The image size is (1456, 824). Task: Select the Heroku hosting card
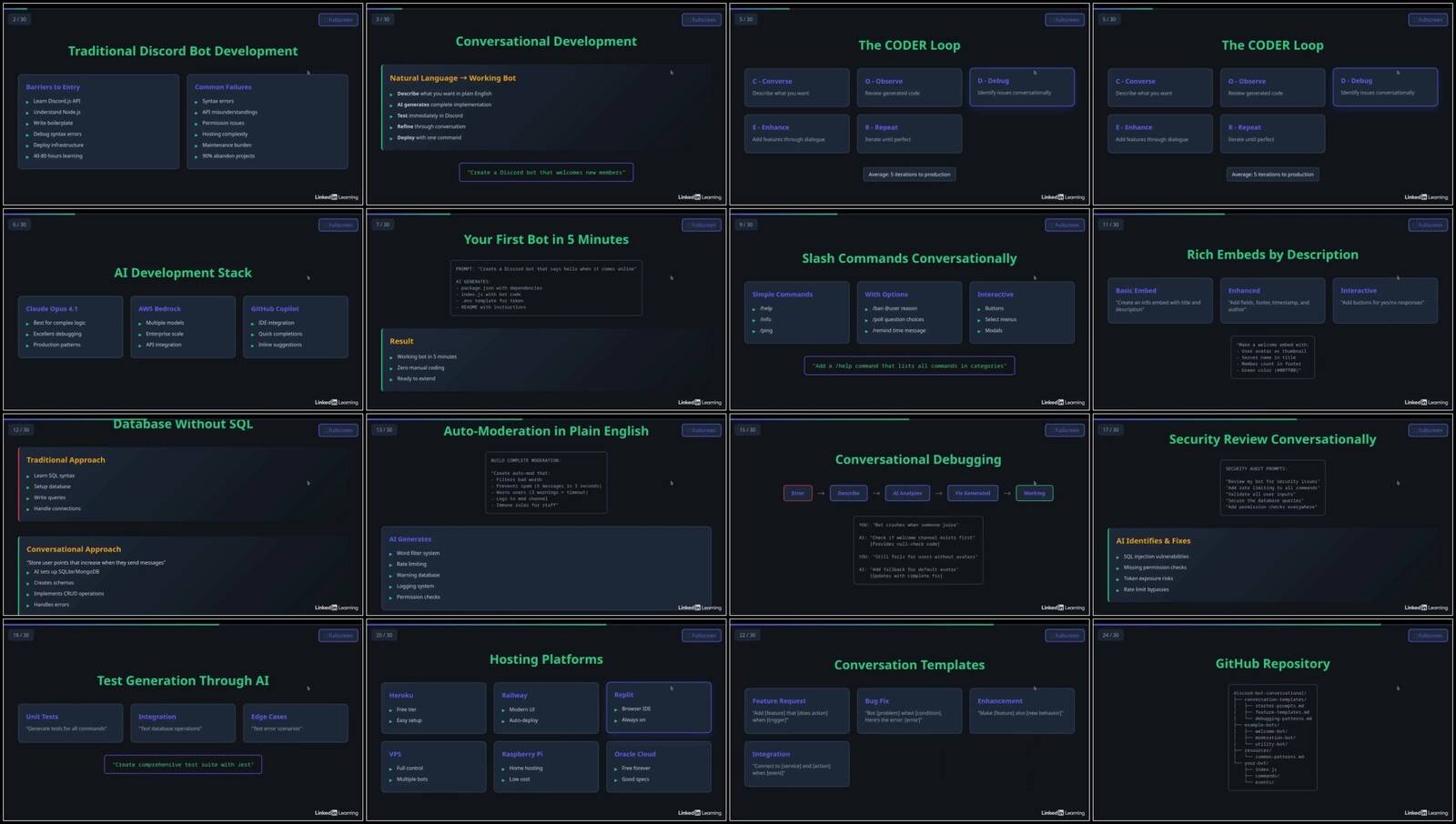tap(434, 708)
